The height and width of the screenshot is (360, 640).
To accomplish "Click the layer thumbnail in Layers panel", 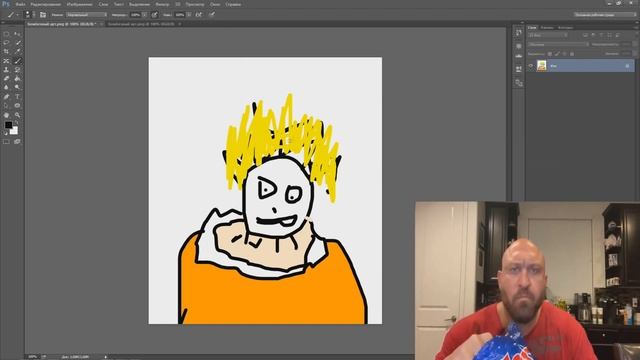I will click(542, 66).
